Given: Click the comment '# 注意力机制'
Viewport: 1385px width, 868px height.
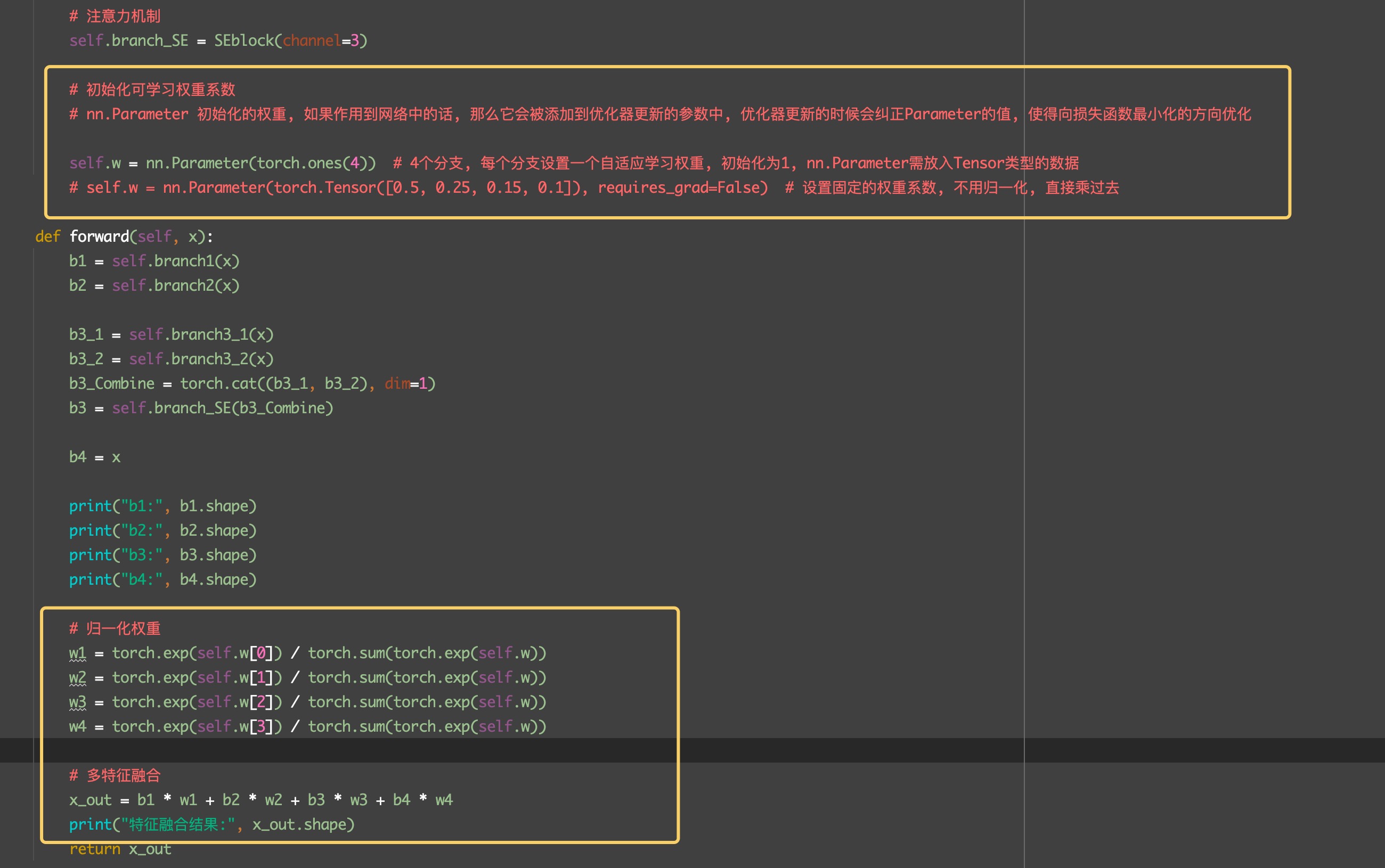Looking at the screenshot, I should click(115, 16).
